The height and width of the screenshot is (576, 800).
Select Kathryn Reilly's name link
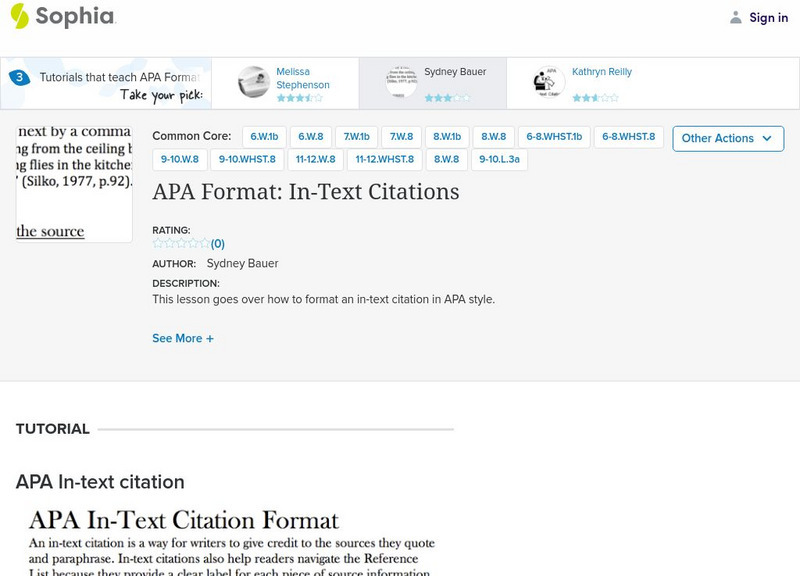pos(602,71)
